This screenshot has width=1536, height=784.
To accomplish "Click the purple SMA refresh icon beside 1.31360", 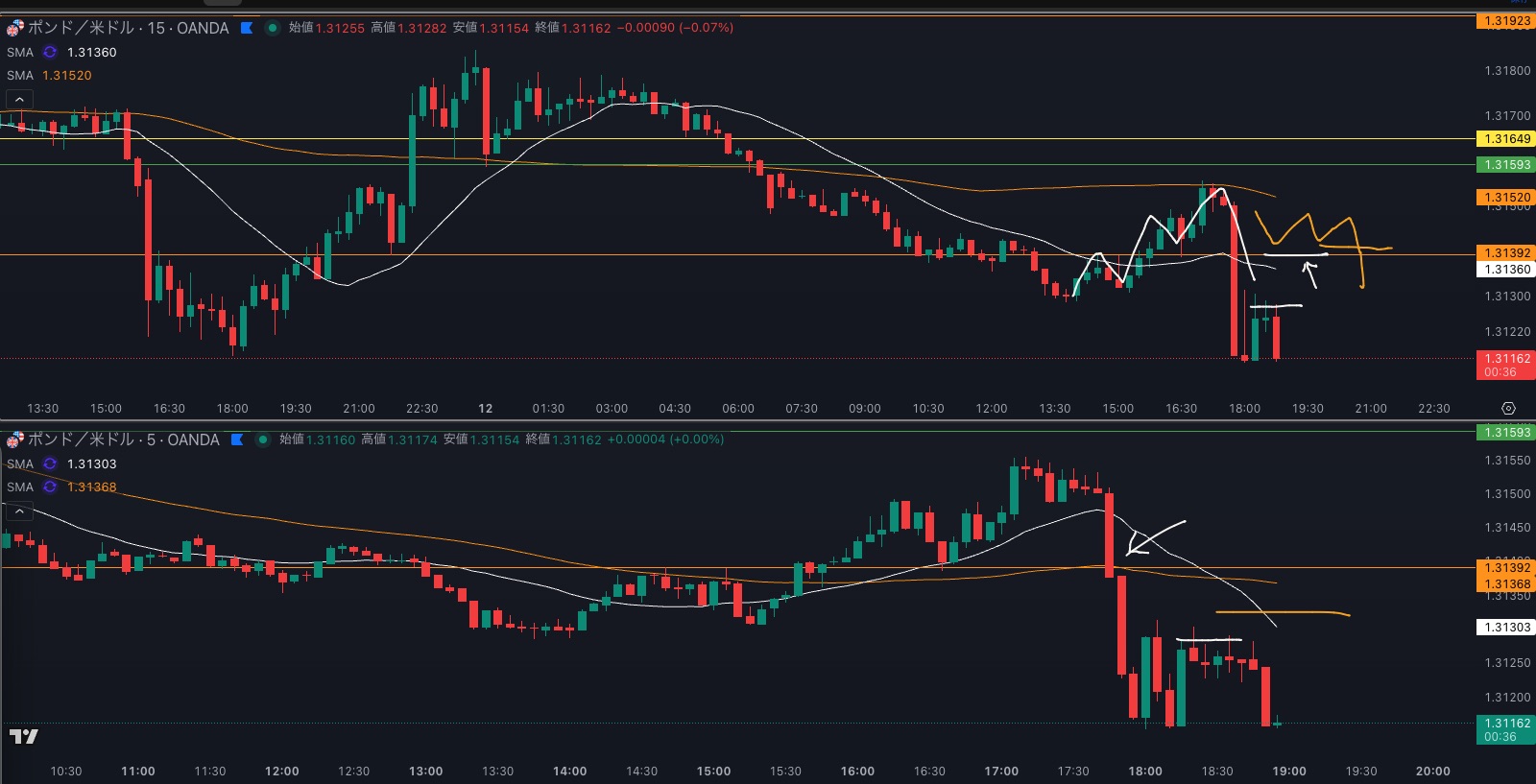I will tap(50, 53).
